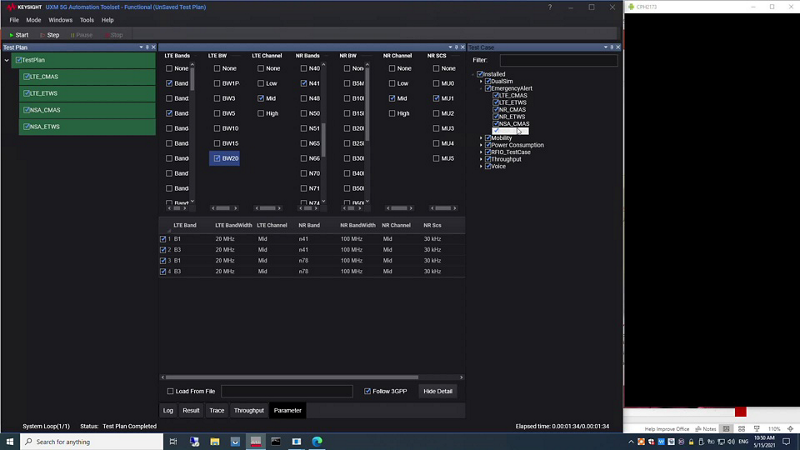The image size is (800, 450).
Task: Switch to the Trace tab
Action: tap(217, 410)
